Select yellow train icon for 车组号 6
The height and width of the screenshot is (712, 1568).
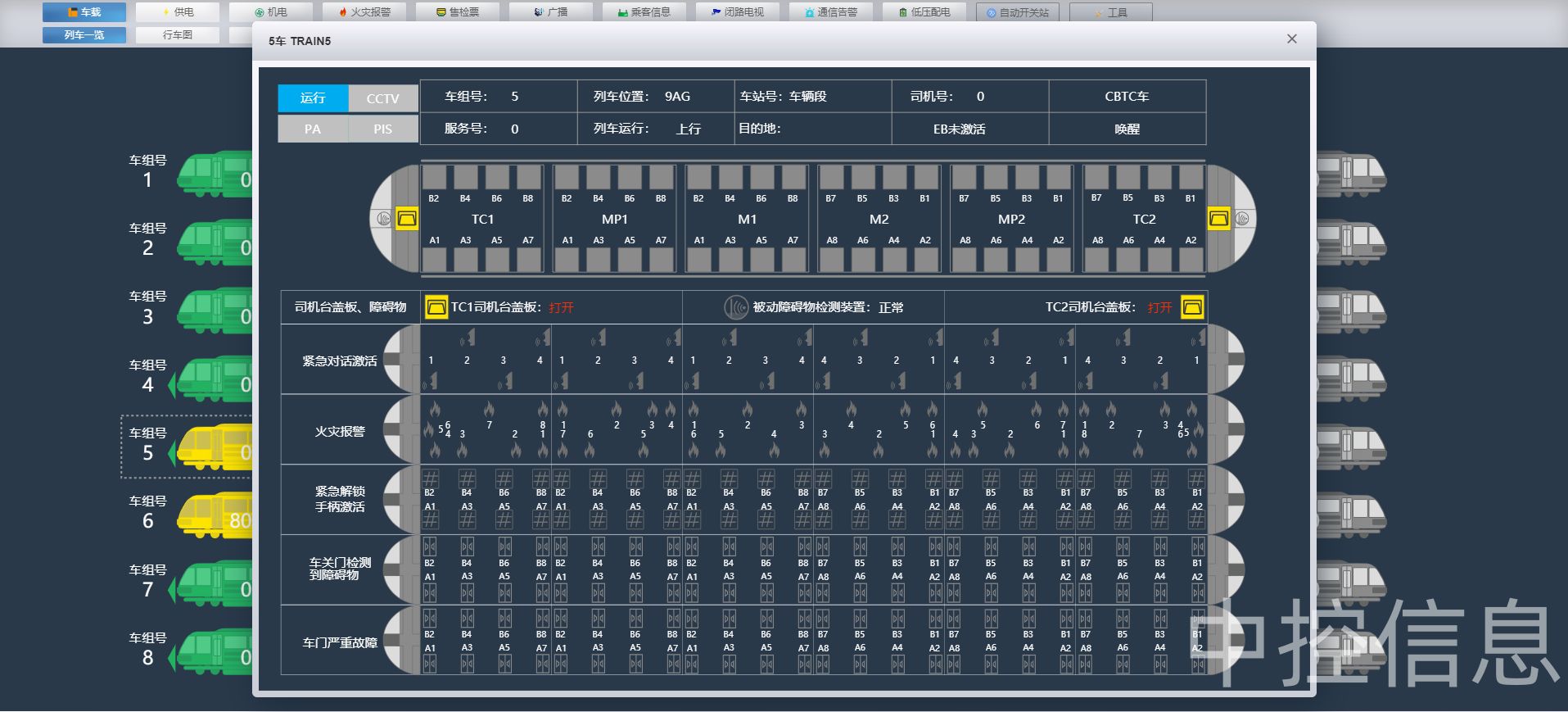(215, 516)
